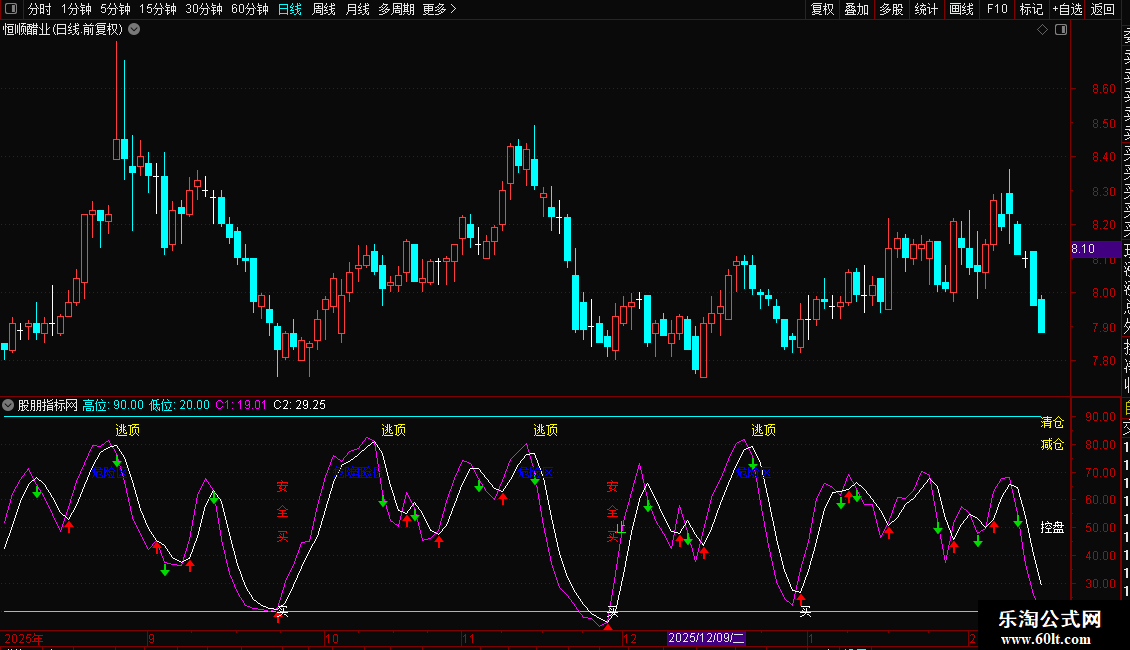The height and width of the screenshot is (650, 1130).
Task: Click the 复权 adjustment button
Action: (822, 9)
